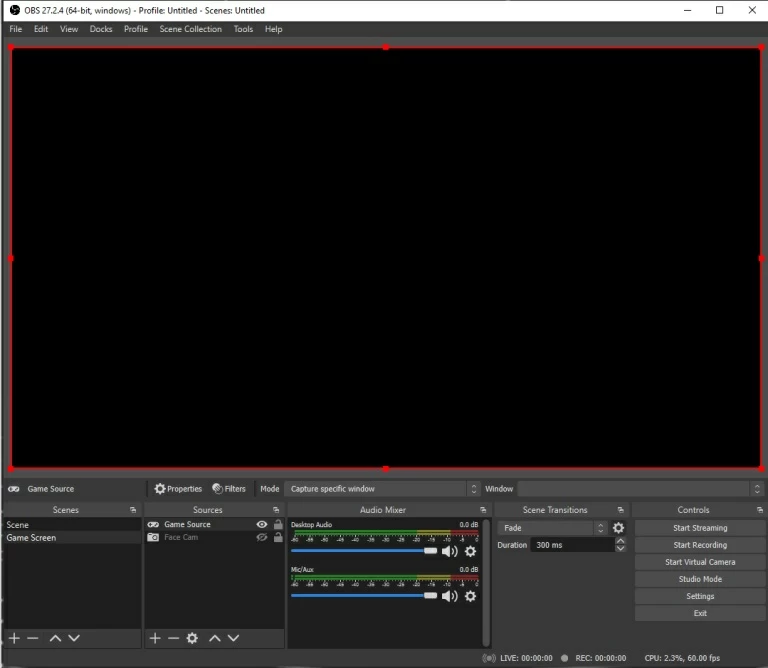768x668 pixels.
Task: Click the Start Recording button
Action: click(700, 545)
